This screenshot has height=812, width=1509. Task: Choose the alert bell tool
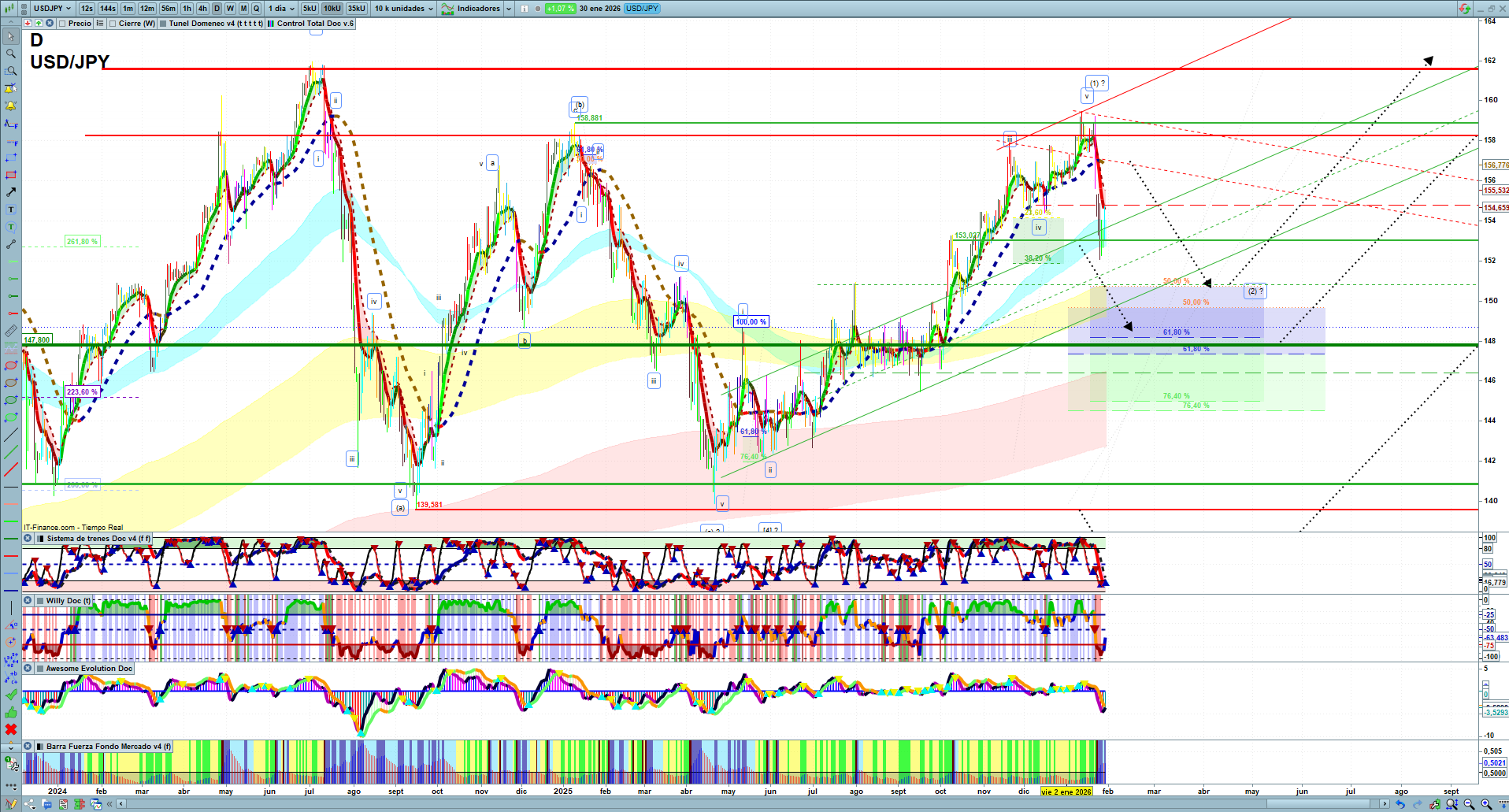[11, 106]
